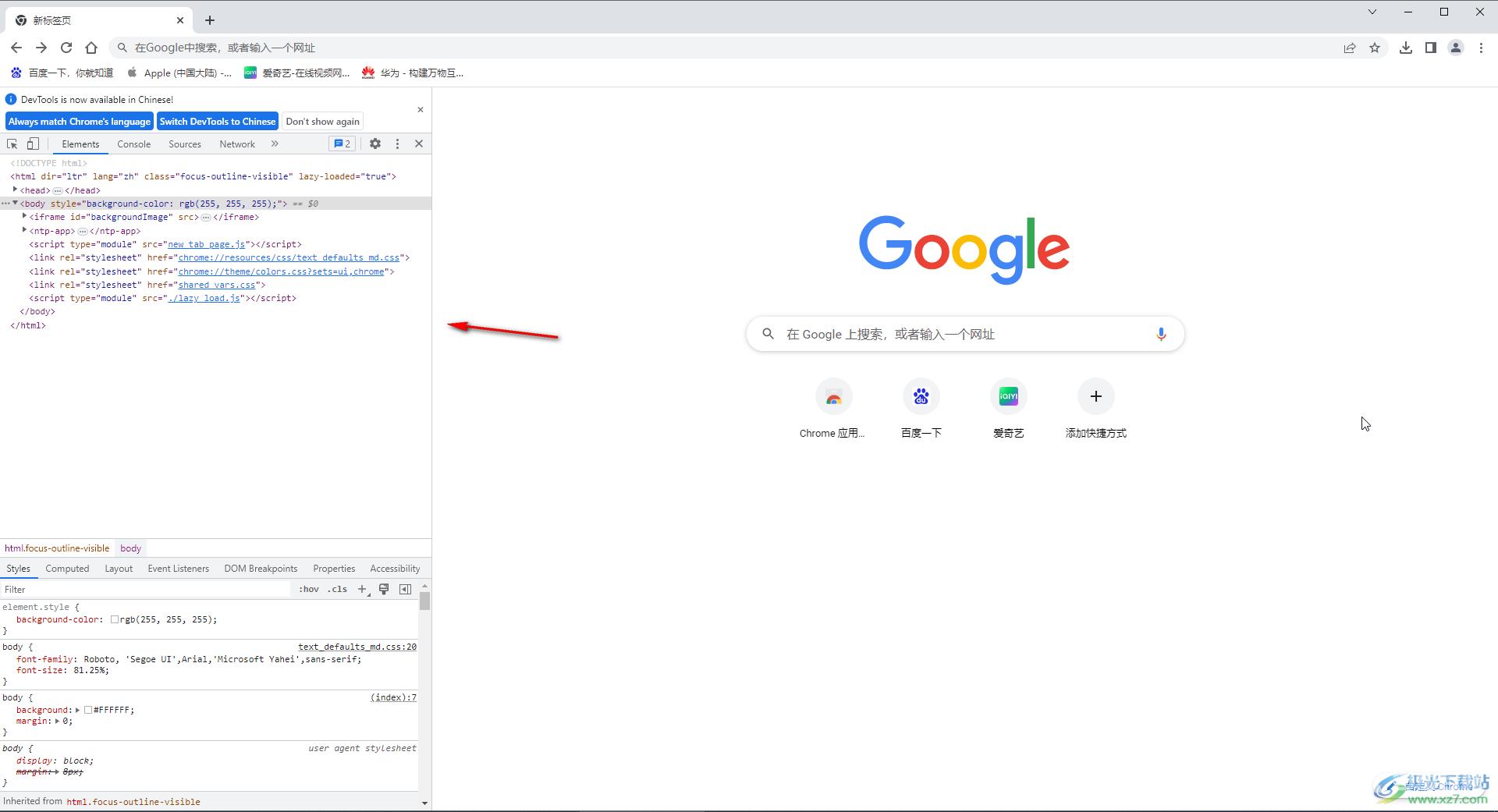
Task: Expand the margin: 0 shorthand property
Action: click(x=57, y=721)
